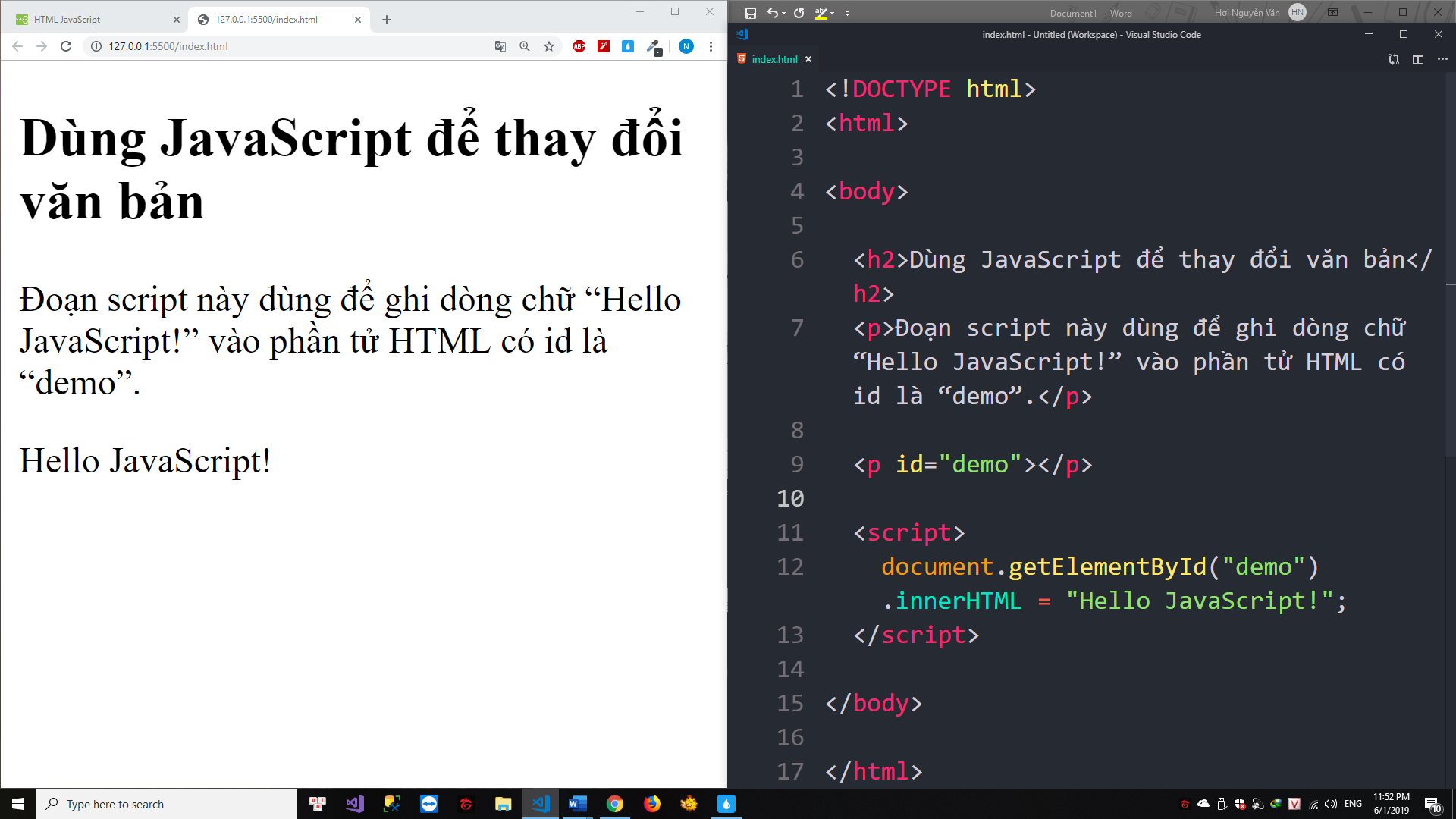Expand Word undo history dropdown arrow
Image resolution: width=1456 pixels, height=819 pixels.
783,13
